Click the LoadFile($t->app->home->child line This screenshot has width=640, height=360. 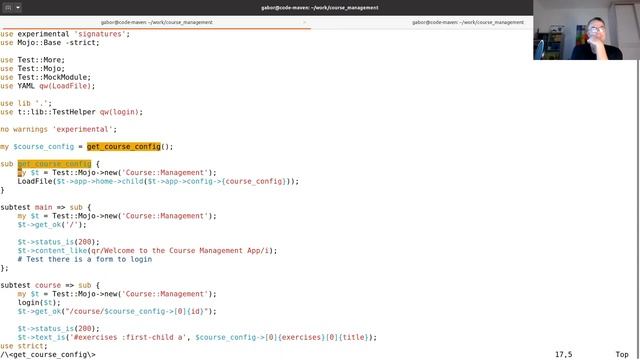pos(158,181)
